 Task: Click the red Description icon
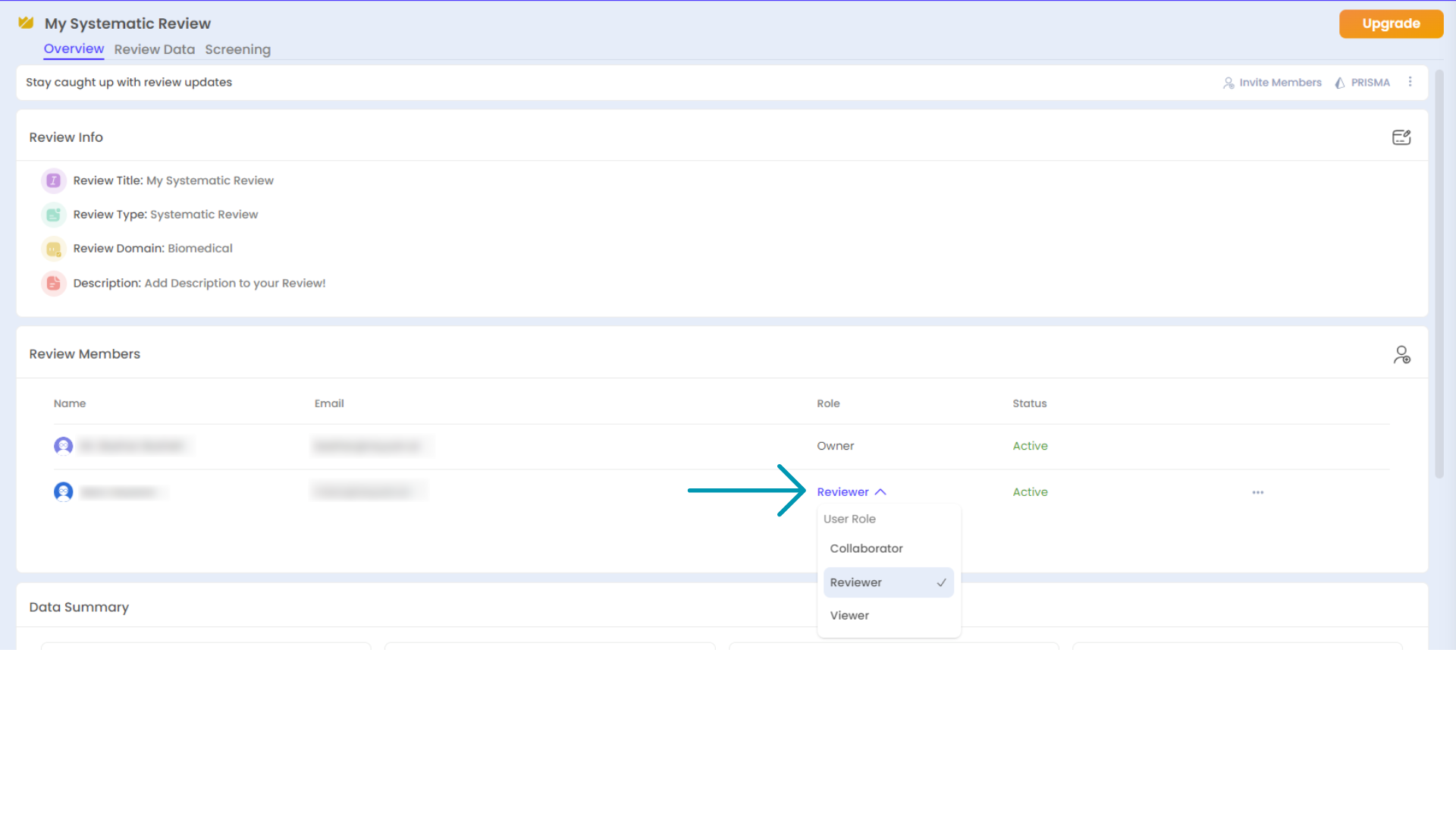point(53,283)
